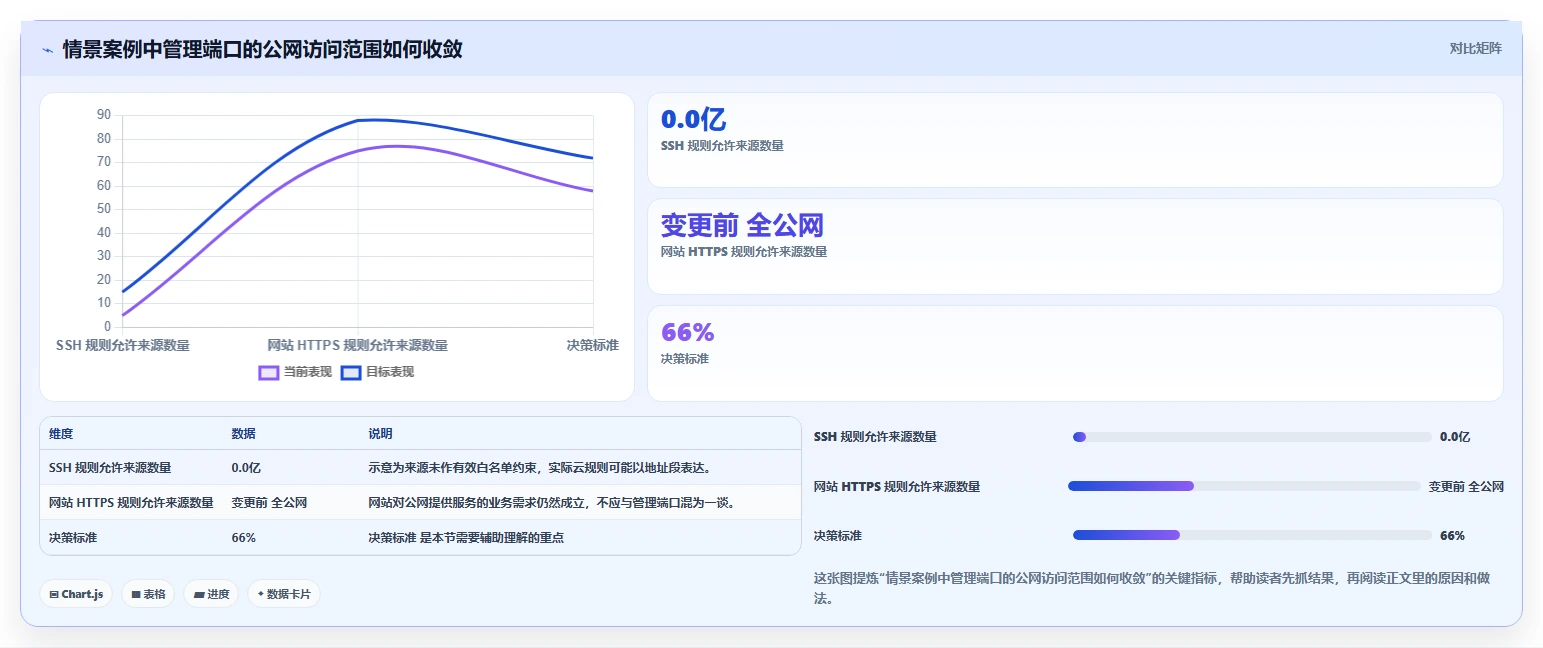Click the header title 情景案例中管理端口的公网访问范围如何收敛
This screenshot has width=1543, height=648.
click(262, 49)
